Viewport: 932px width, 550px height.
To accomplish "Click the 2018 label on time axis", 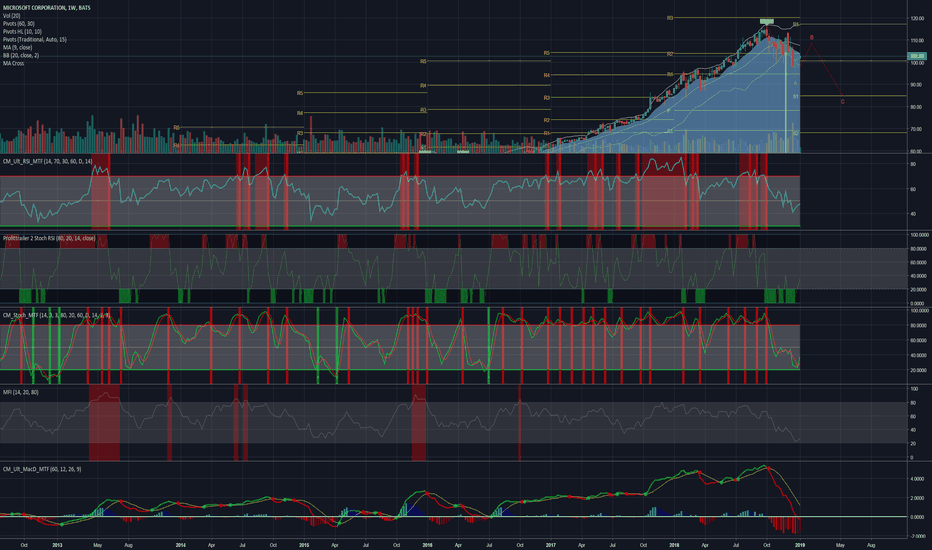I will [x=674, y=545].
